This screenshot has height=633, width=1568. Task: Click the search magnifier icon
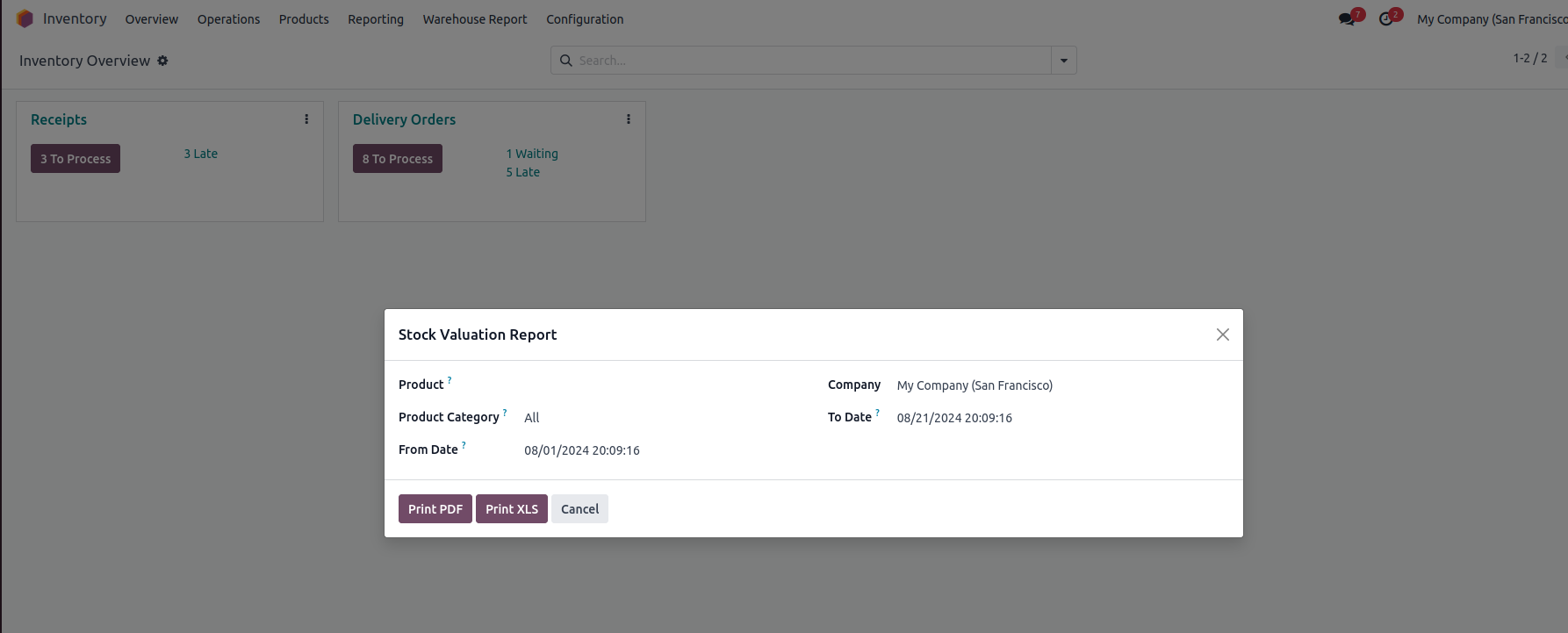[566, 61]
